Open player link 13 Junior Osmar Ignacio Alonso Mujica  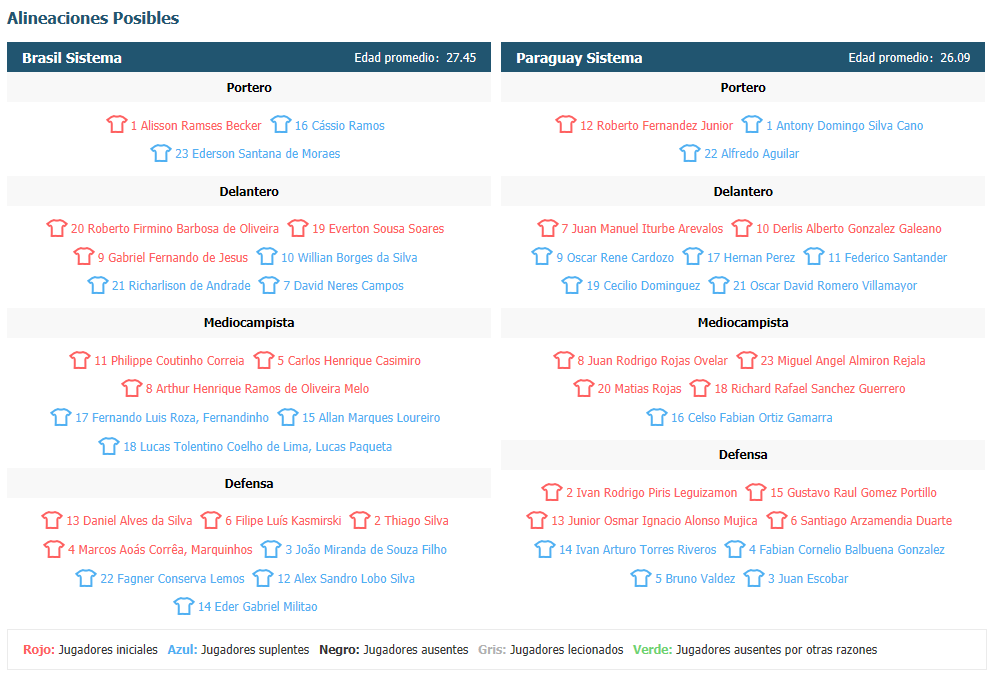[x=654, y=521]
